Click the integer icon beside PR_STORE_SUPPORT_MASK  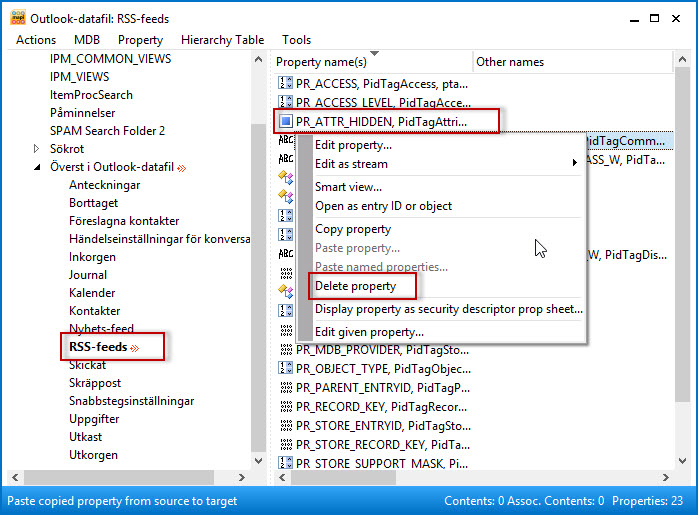(x=285, y=463)
